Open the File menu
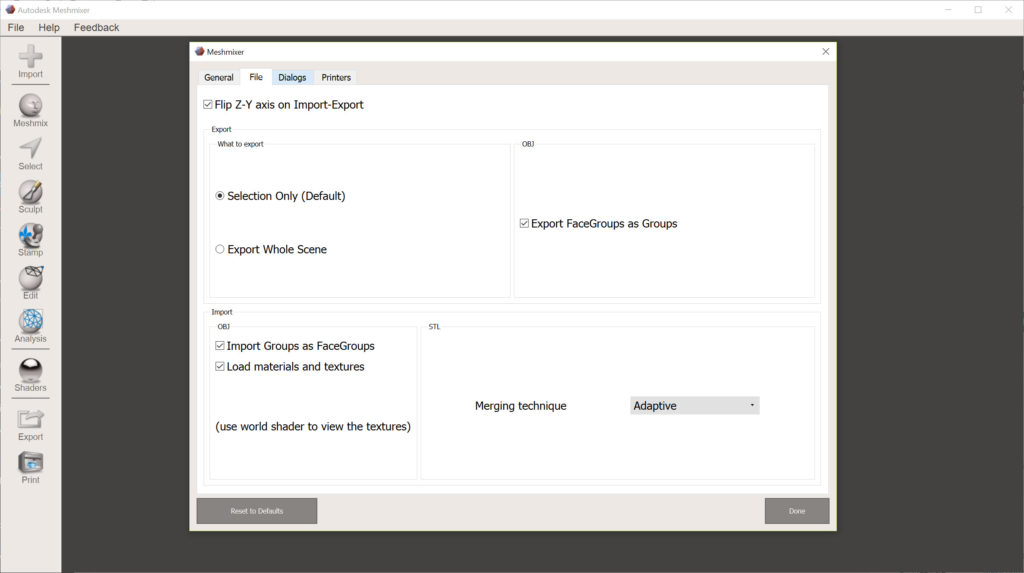The height and width of the screenshot is (573, 1024). 16,27
